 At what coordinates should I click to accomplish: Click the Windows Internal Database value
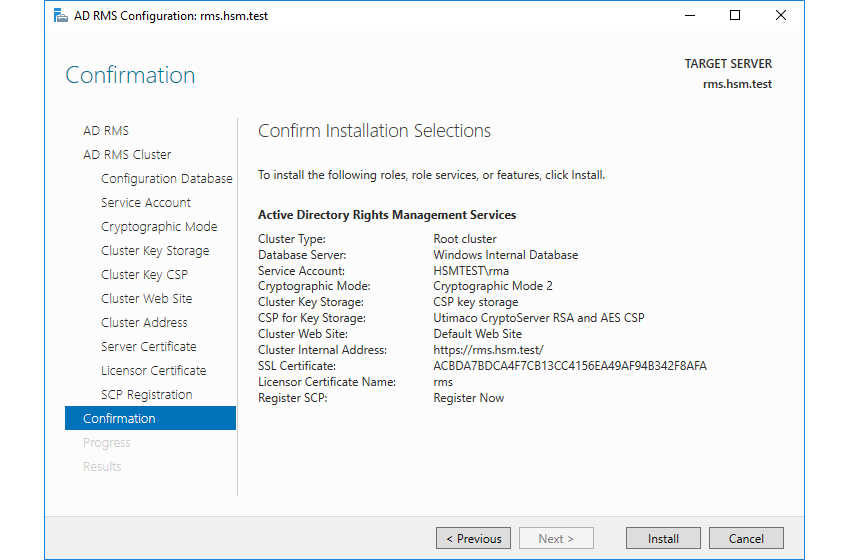coord(506,255)
